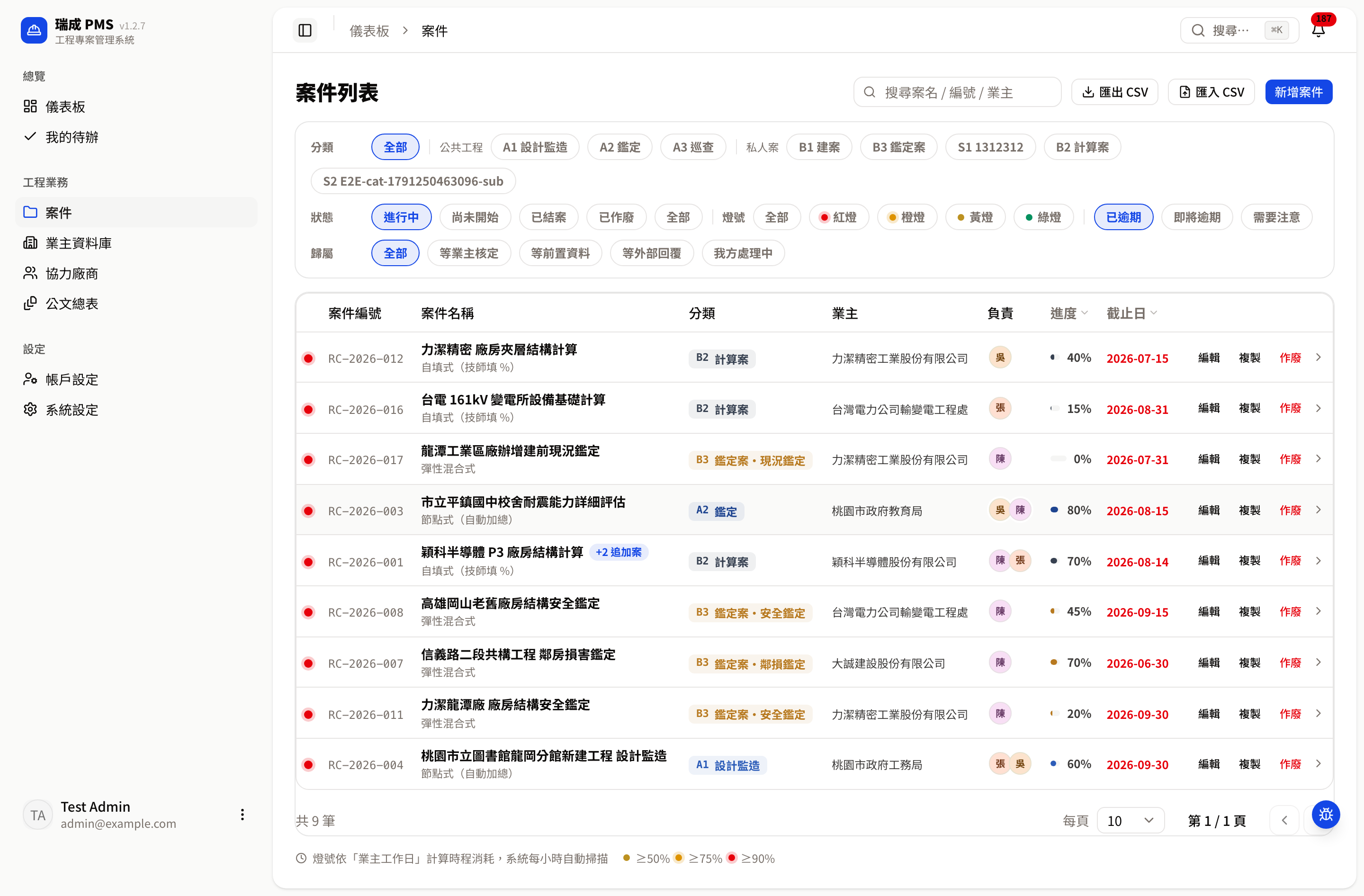Open 公文總表 sidebar entry
Viewport: 1364px width, 896px height.
point(136,304)
